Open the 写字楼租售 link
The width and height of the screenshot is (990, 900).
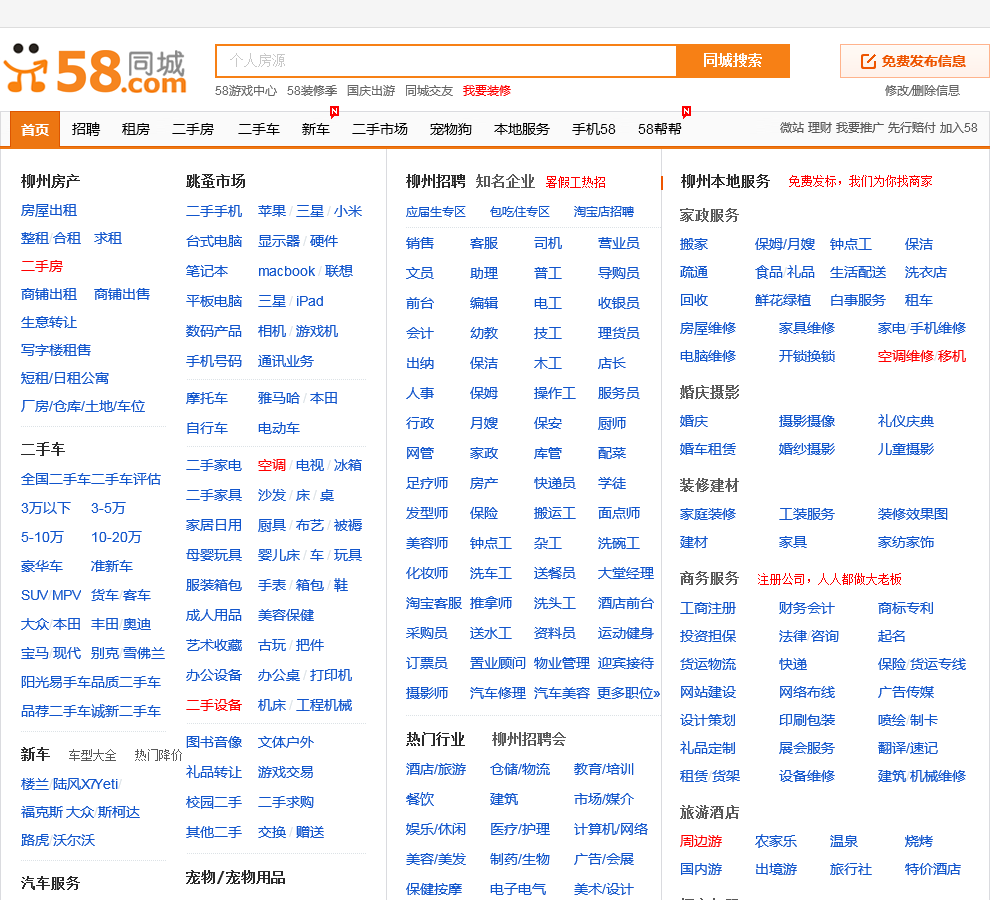(56, 350)
